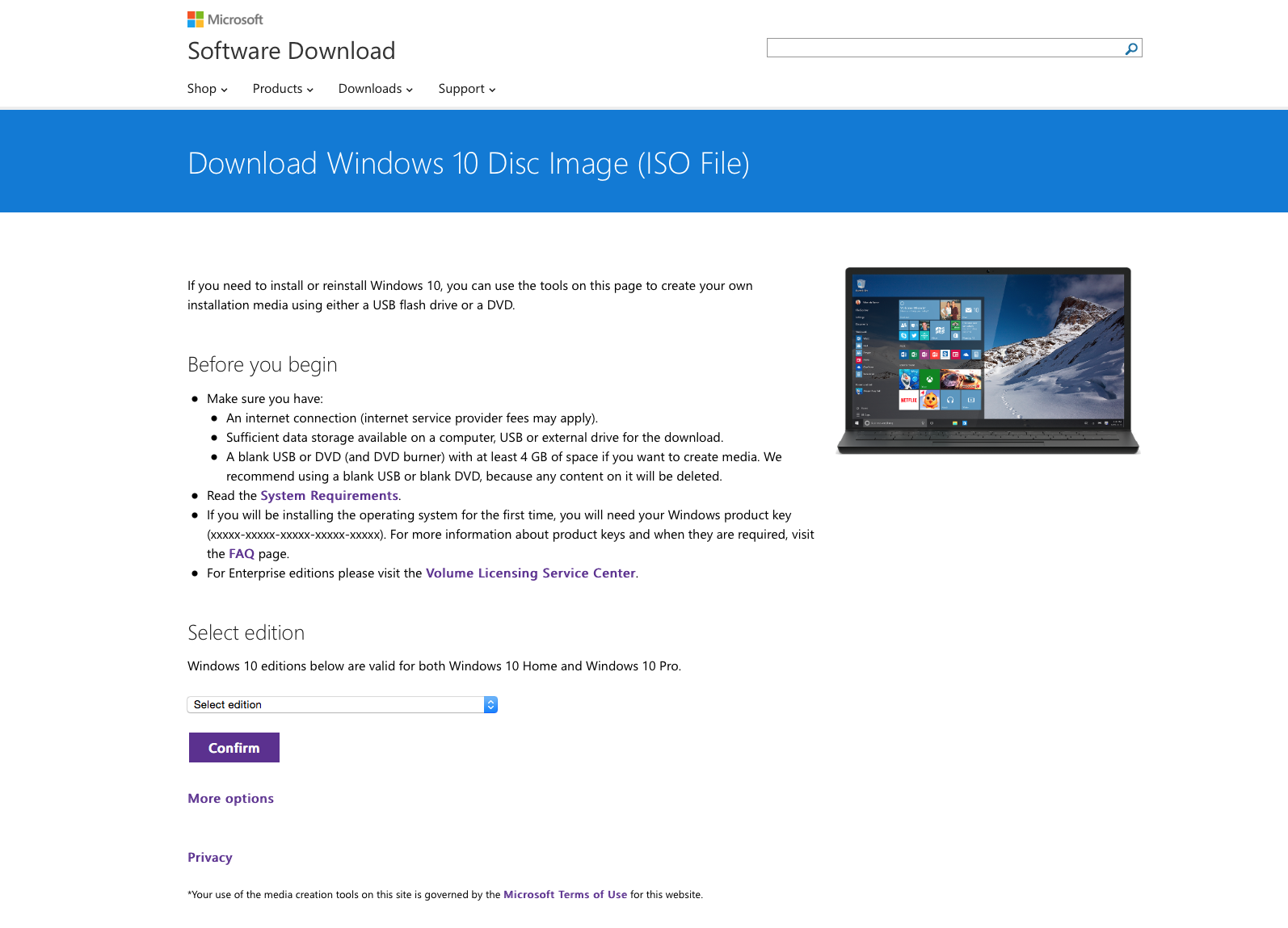Image resolution: width=1288 pixels, height=928 pixels.
Task: Open the More options link
Action: [231, 799]
